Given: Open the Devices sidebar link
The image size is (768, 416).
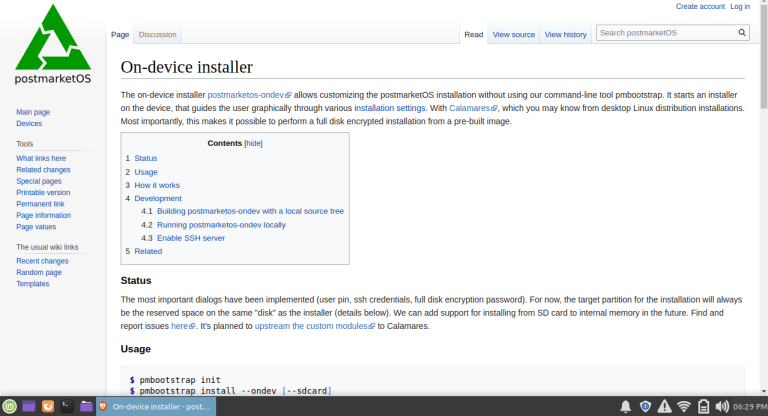Looking at the screenshot, I should 29,123.
